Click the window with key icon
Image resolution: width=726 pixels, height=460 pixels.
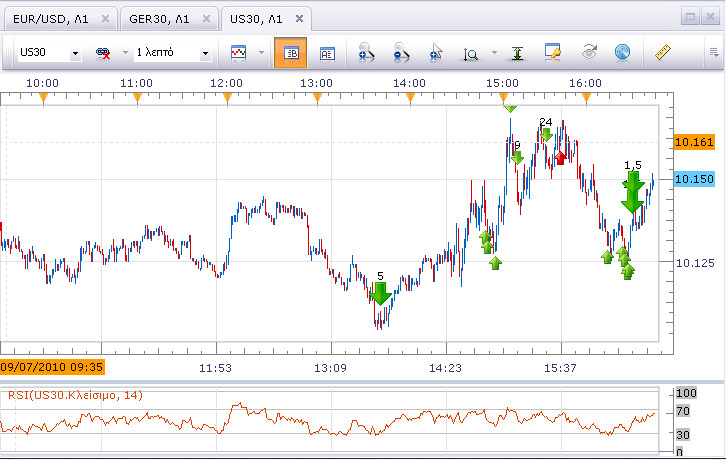coord(553,52)
